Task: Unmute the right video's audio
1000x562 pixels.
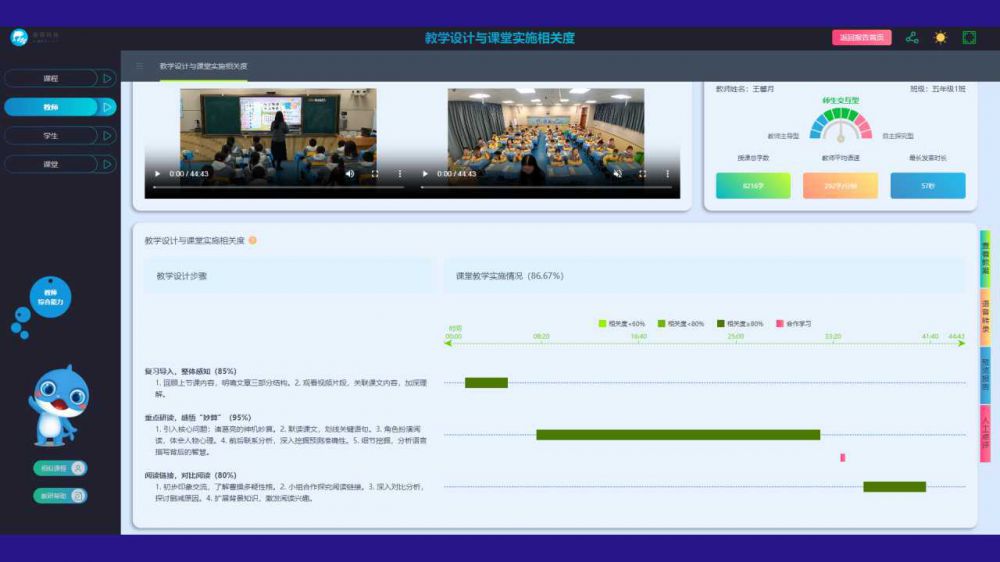Action: click(x=617, y=174)
